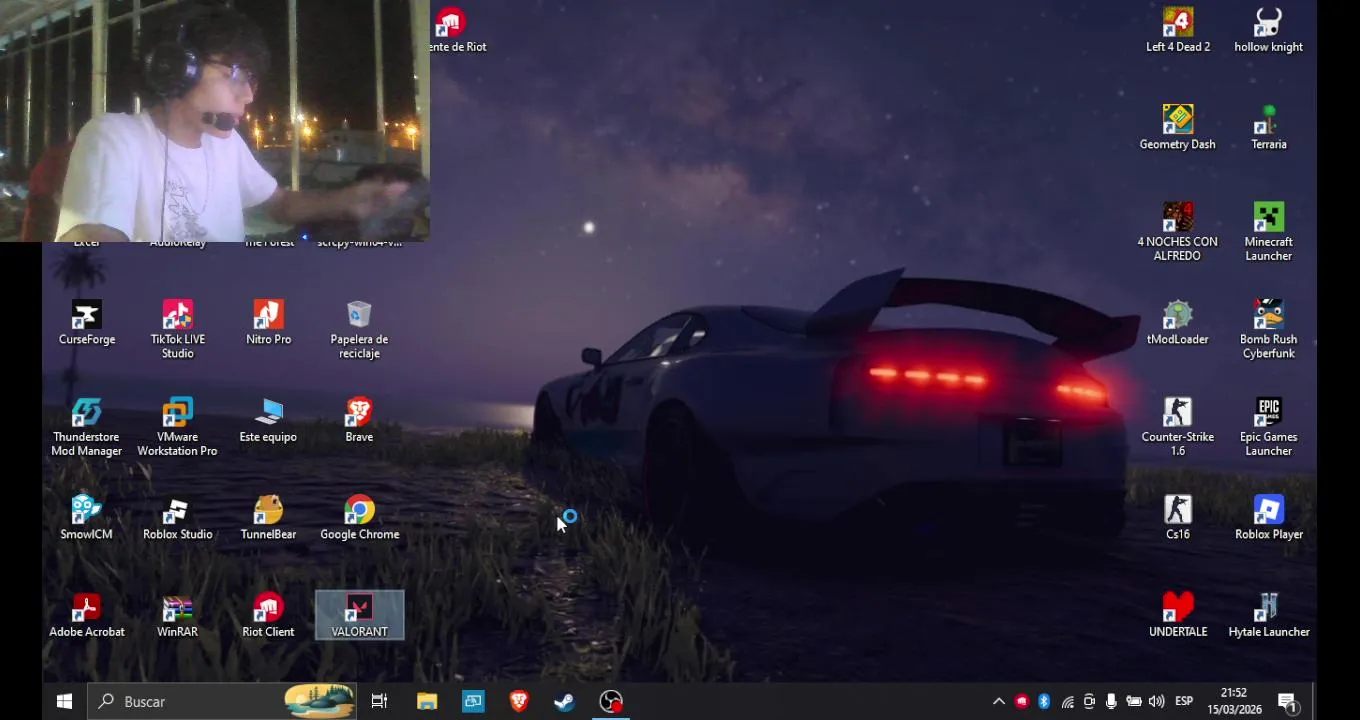
Task: Click the Riot tray icon
Action: click(x=1021, y=702)
